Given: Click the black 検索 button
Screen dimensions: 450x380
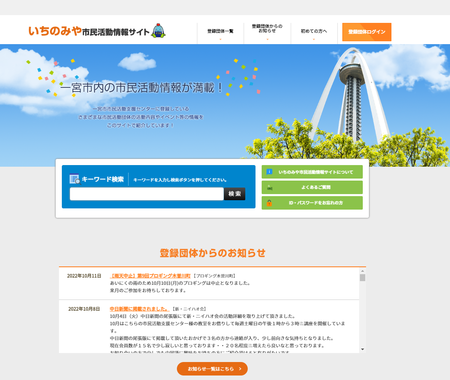Looking at the screenshot, I should [235, 194].
